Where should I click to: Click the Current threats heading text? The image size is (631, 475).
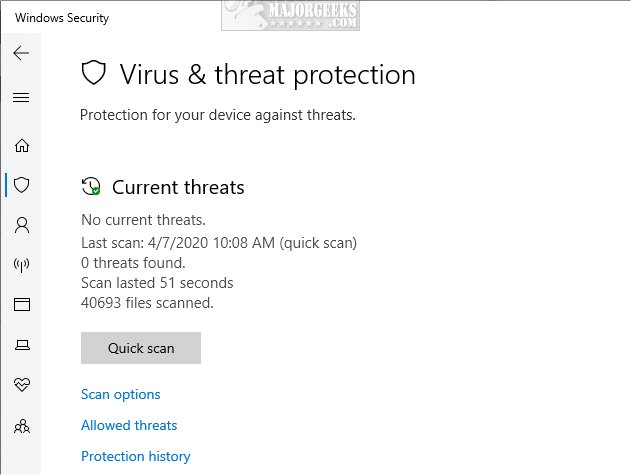click(178, 187)
